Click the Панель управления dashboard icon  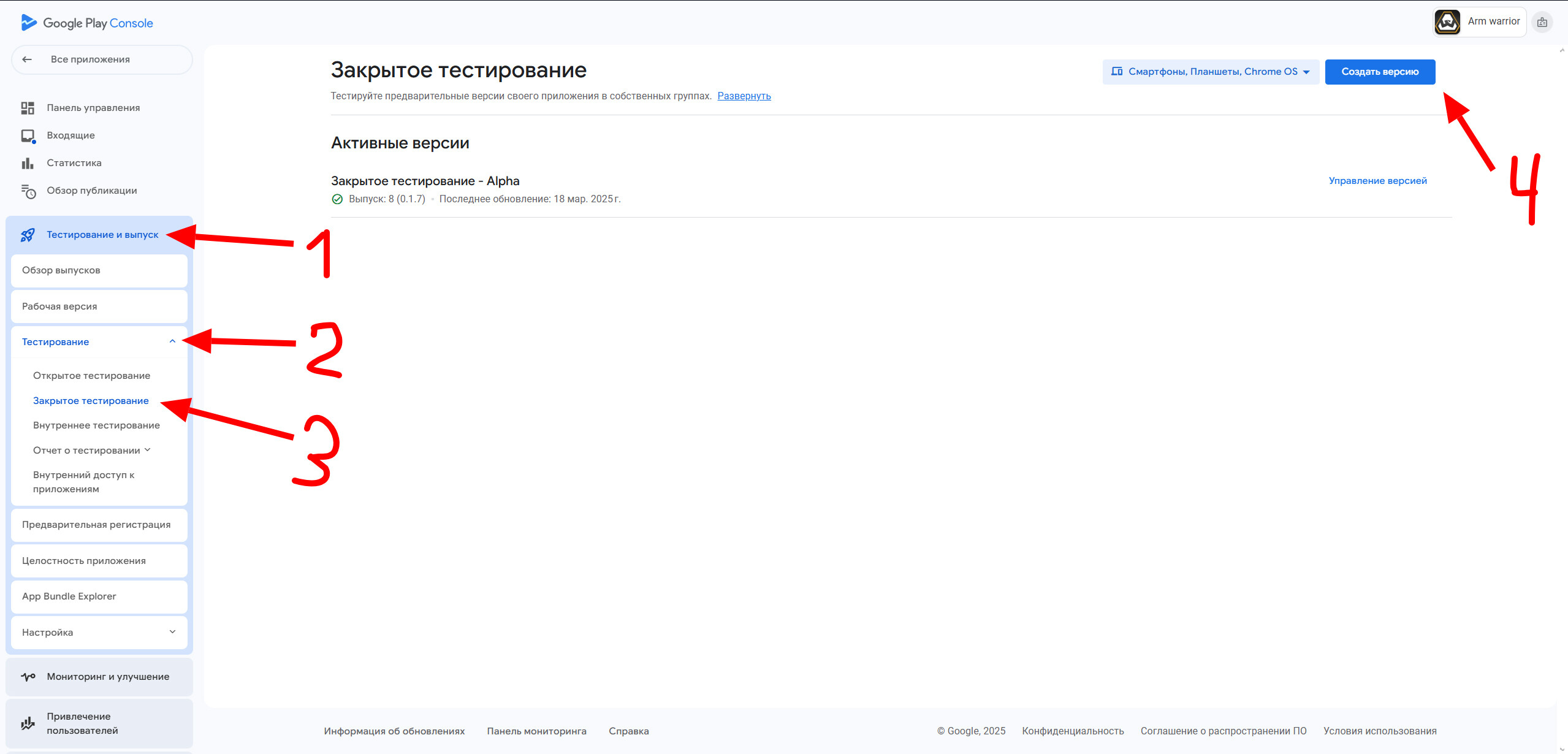(28, 108)
